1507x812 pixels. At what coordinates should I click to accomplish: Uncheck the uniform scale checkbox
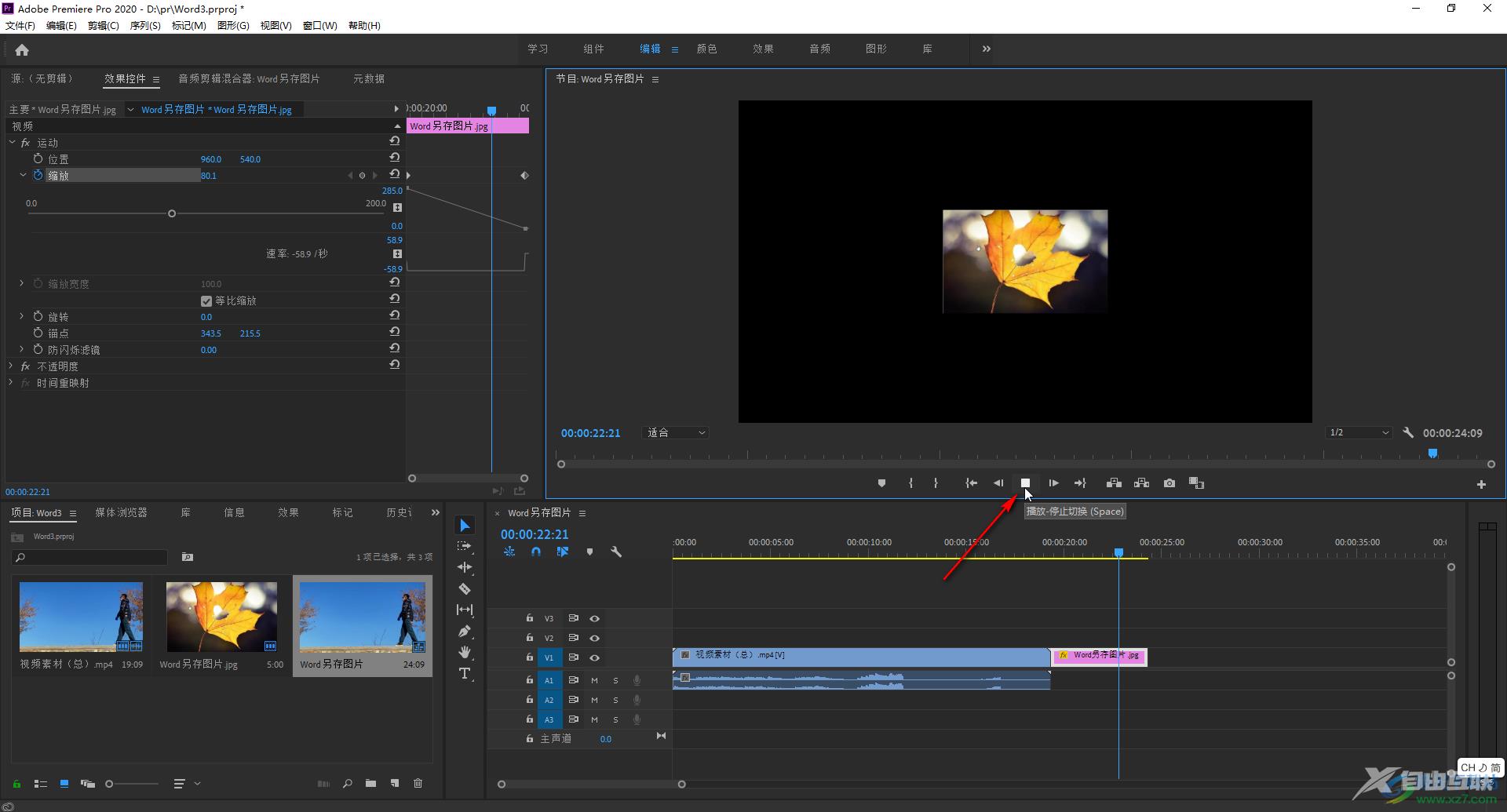coord(206,301)
